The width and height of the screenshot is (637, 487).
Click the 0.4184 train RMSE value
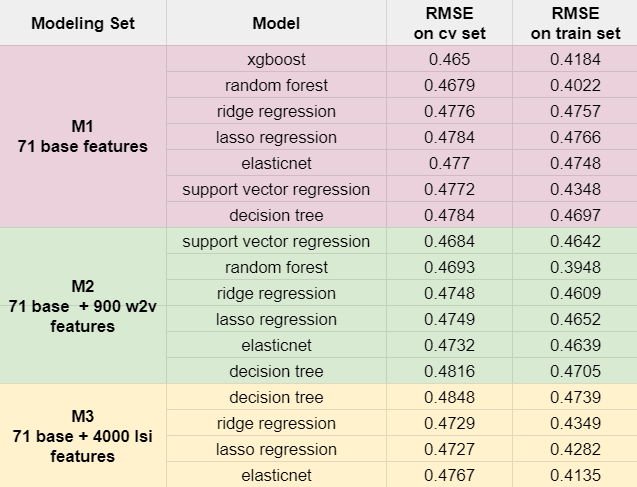[x=575, y=59]
